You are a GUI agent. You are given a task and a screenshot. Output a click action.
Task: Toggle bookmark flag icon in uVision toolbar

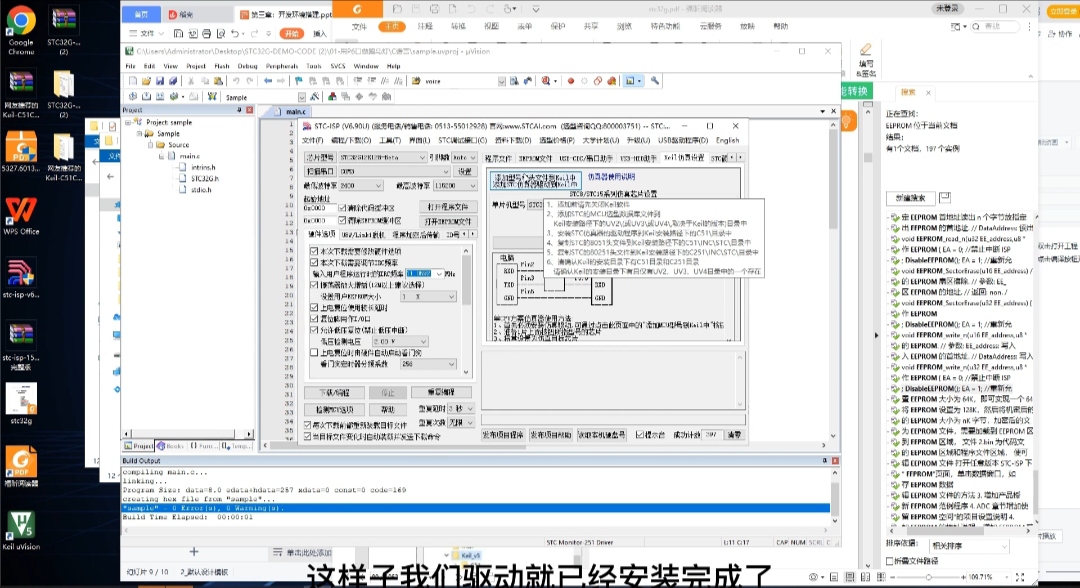[x=299, y=81]
